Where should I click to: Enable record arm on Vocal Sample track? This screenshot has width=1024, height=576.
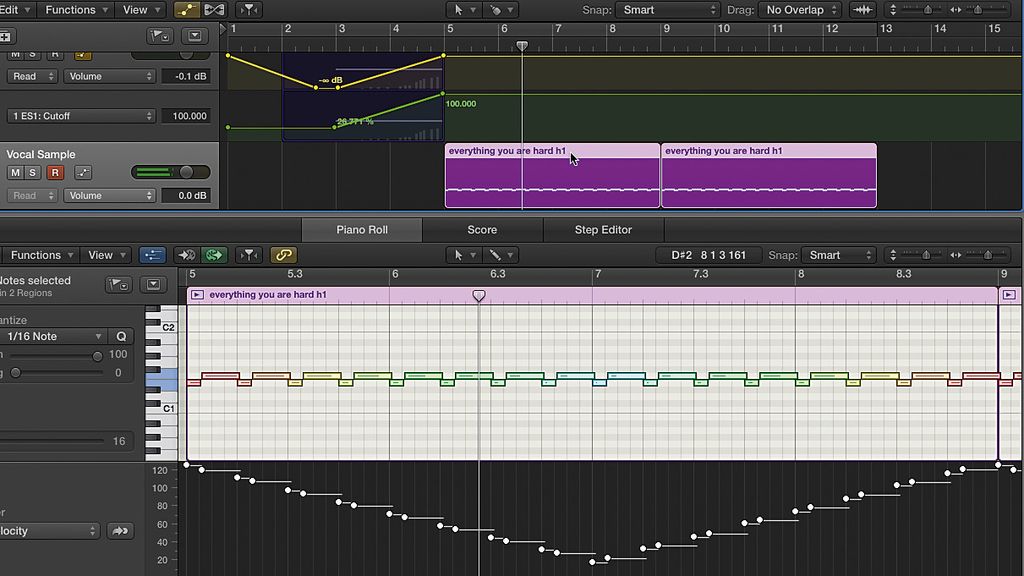57,172
